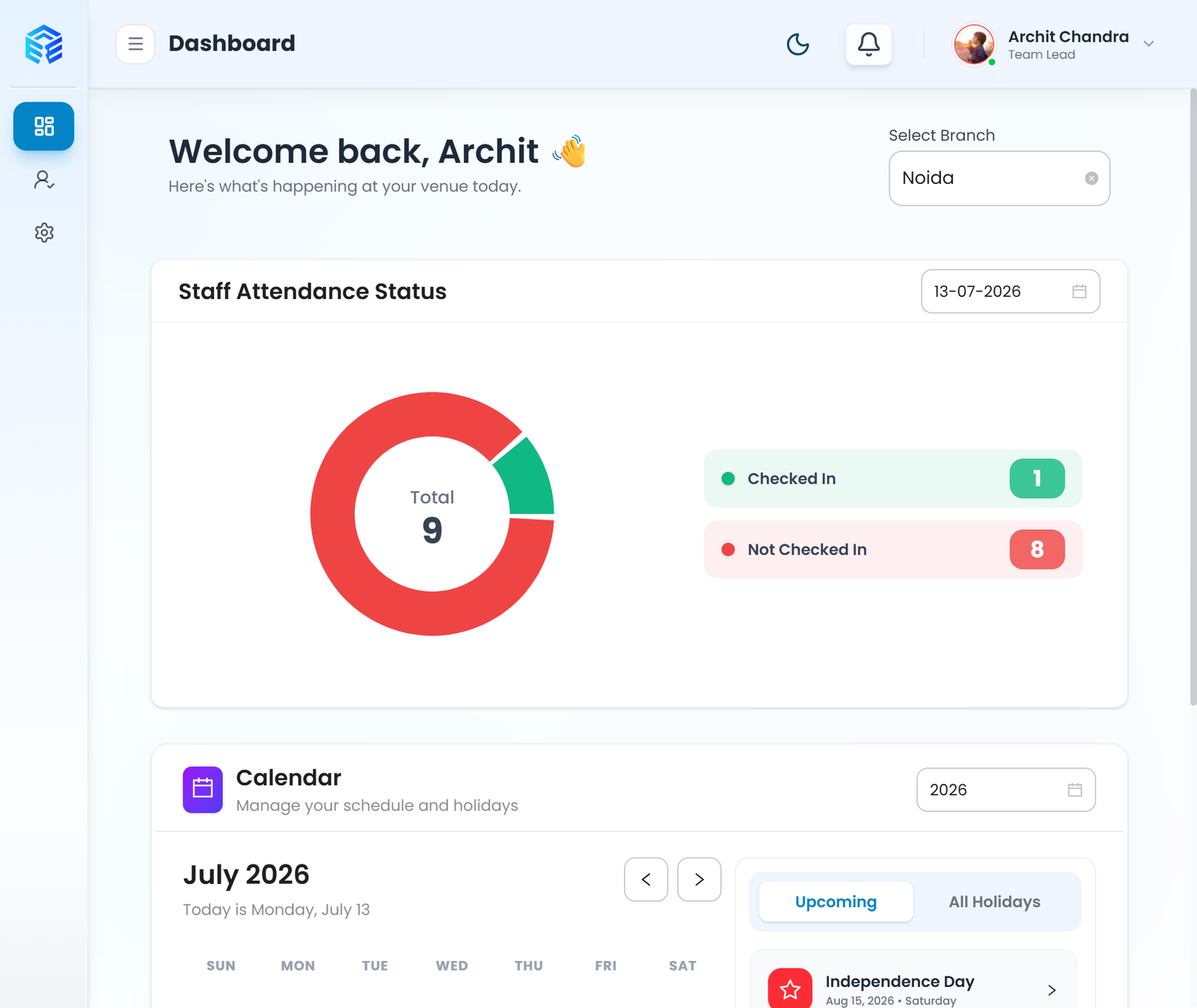Select the Checked In status row
1197x1008 pixels.
pyautogui.click(x=893, y=479)
